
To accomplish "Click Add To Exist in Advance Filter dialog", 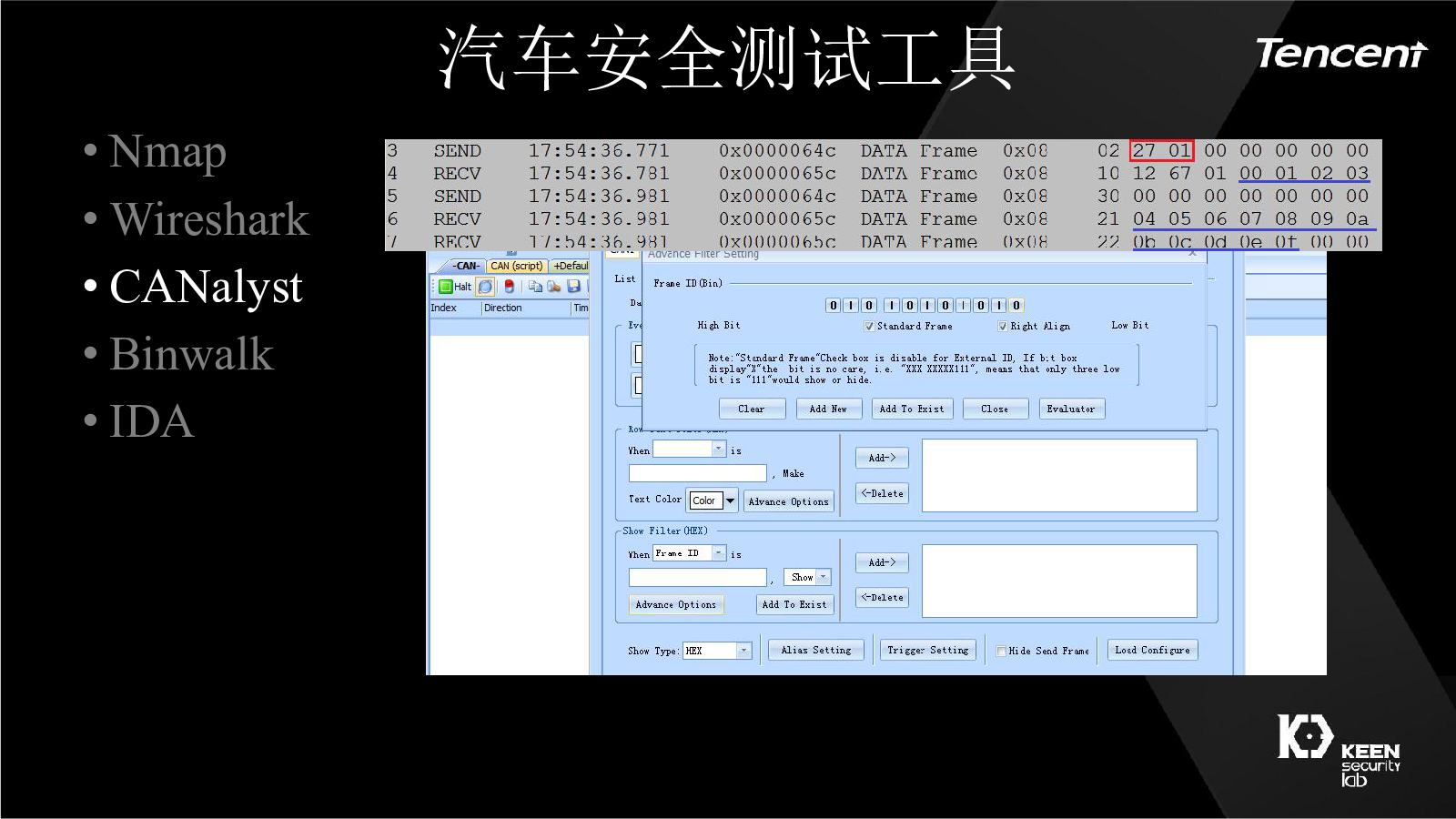I will tap(912, 409).
